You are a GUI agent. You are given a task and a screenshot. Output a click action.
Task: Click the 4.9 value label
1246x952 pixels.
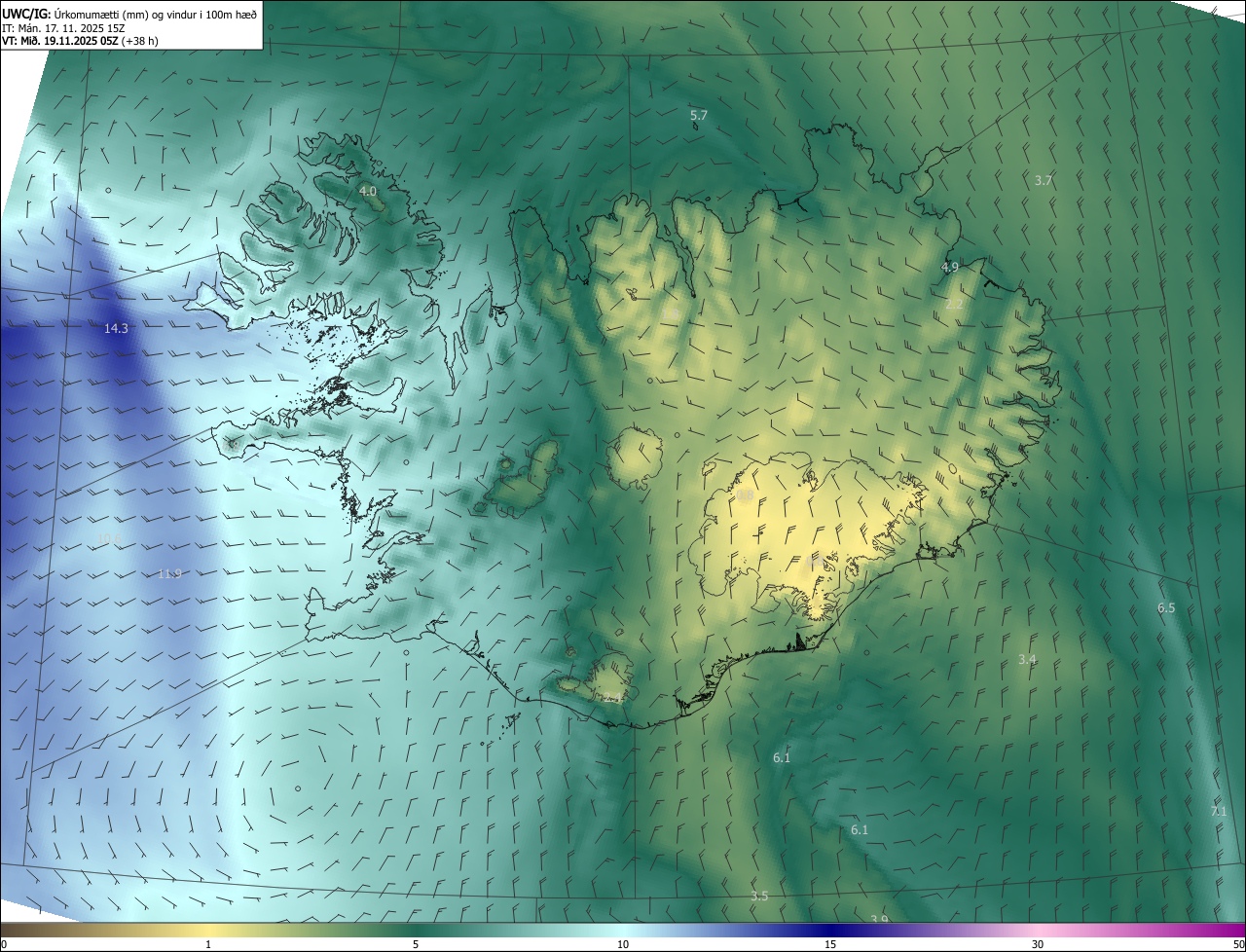point(950,267)
